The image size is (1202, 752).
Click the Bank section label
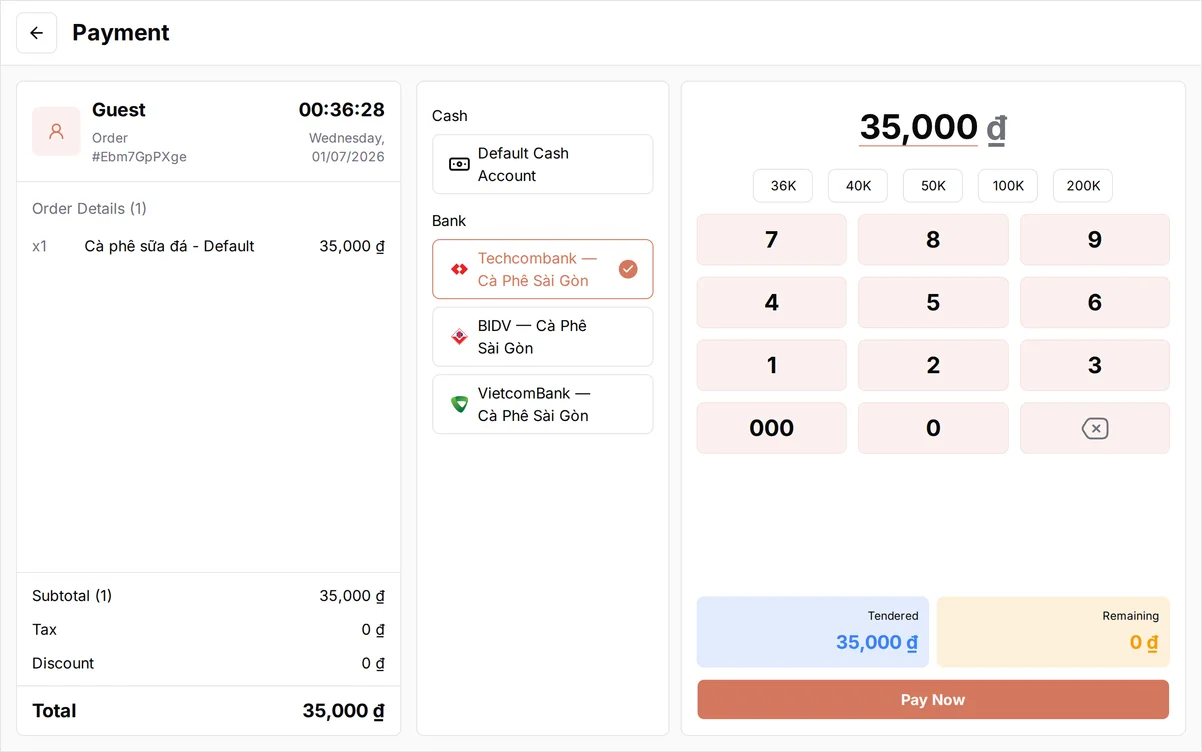click(x=449, y=221)
